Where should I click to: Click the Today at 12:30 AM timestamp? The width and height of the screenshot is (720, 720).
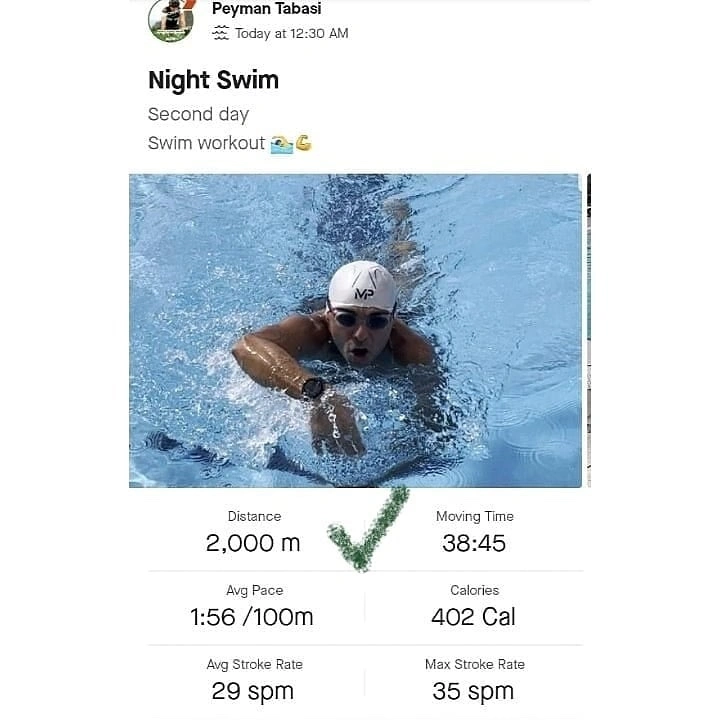[x=292, y=34]
